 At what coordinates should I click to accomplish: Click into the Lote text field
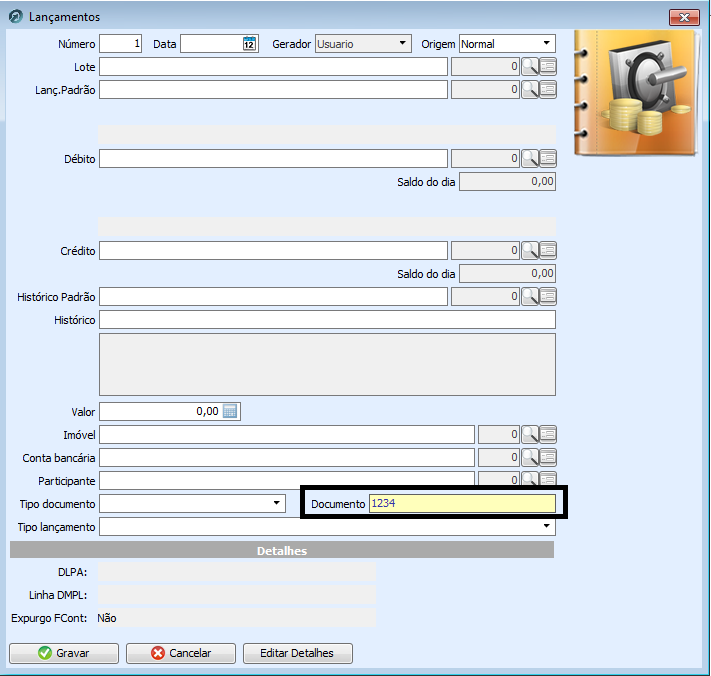pos(273,67)
